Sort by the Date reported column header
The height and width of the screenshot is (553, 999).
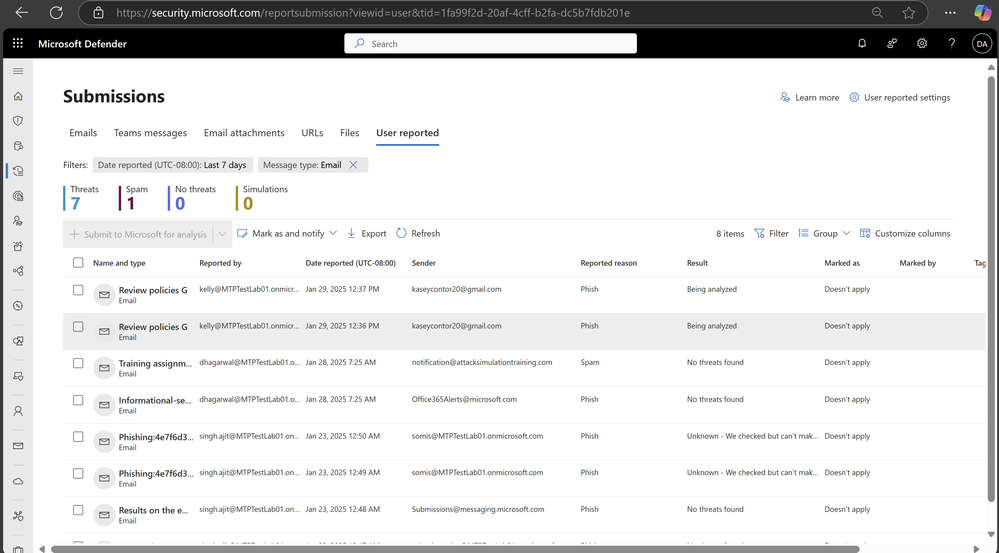(x=350, y=263)
